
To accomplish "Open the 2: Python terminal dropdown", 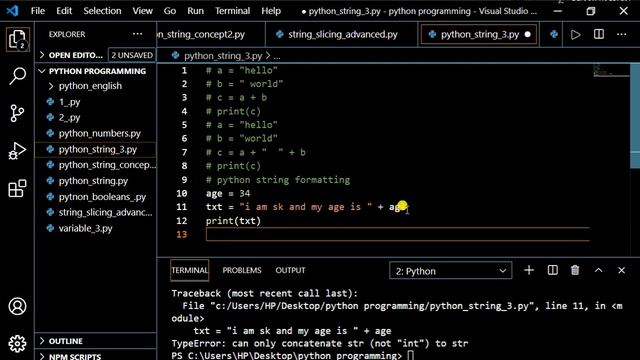I will [451, 271].
